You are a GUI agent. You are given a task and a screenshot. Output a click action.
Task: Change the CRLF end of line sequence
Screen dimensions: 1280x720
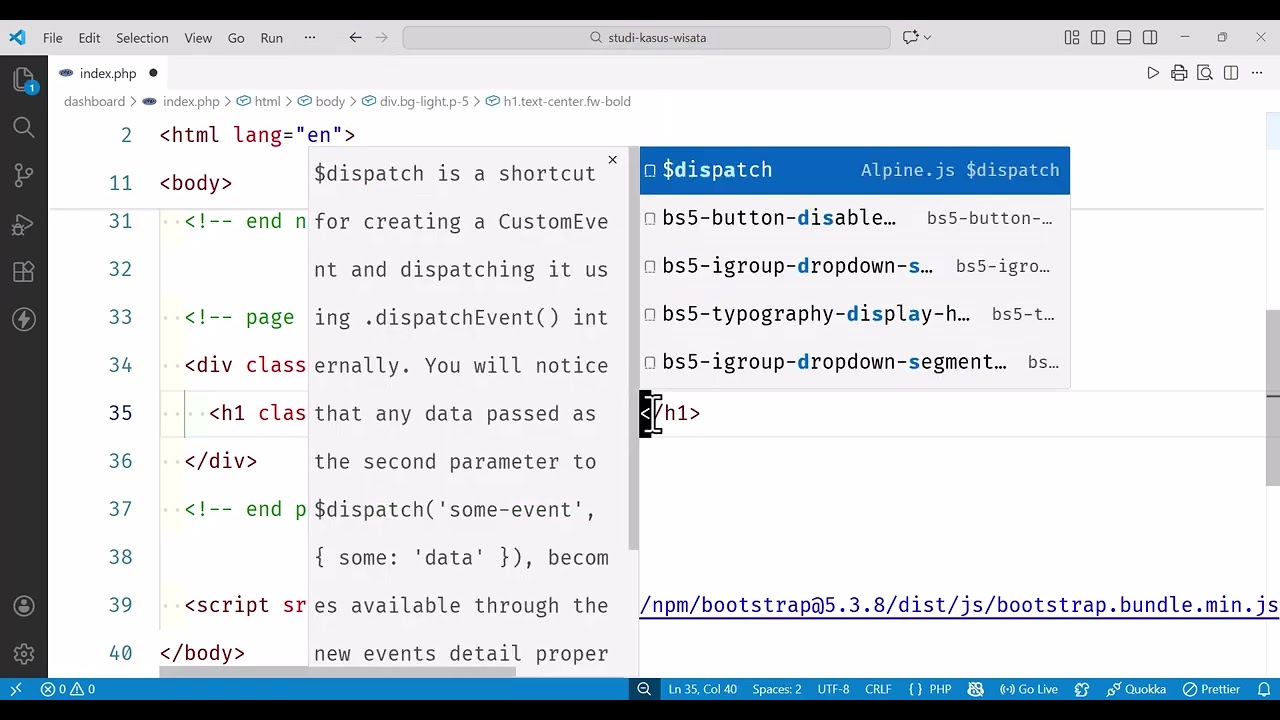click(x=878, y=689)
